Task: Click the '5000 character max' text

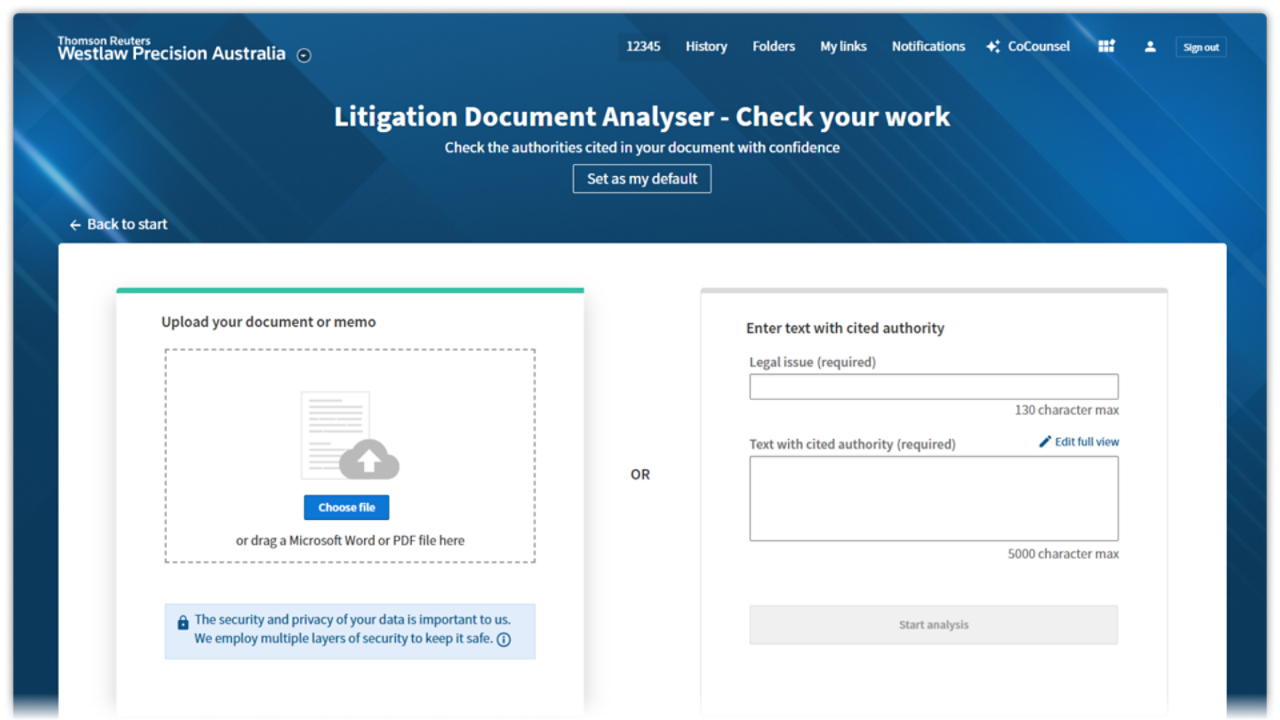Action: 1063,554
